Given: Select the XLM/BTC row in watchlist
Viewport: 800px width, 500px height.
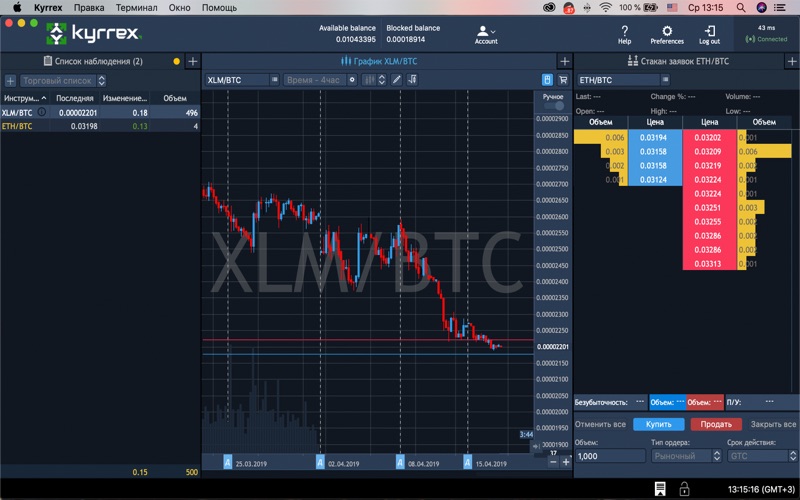Looking at the screenshot, I should click(100, 112).
